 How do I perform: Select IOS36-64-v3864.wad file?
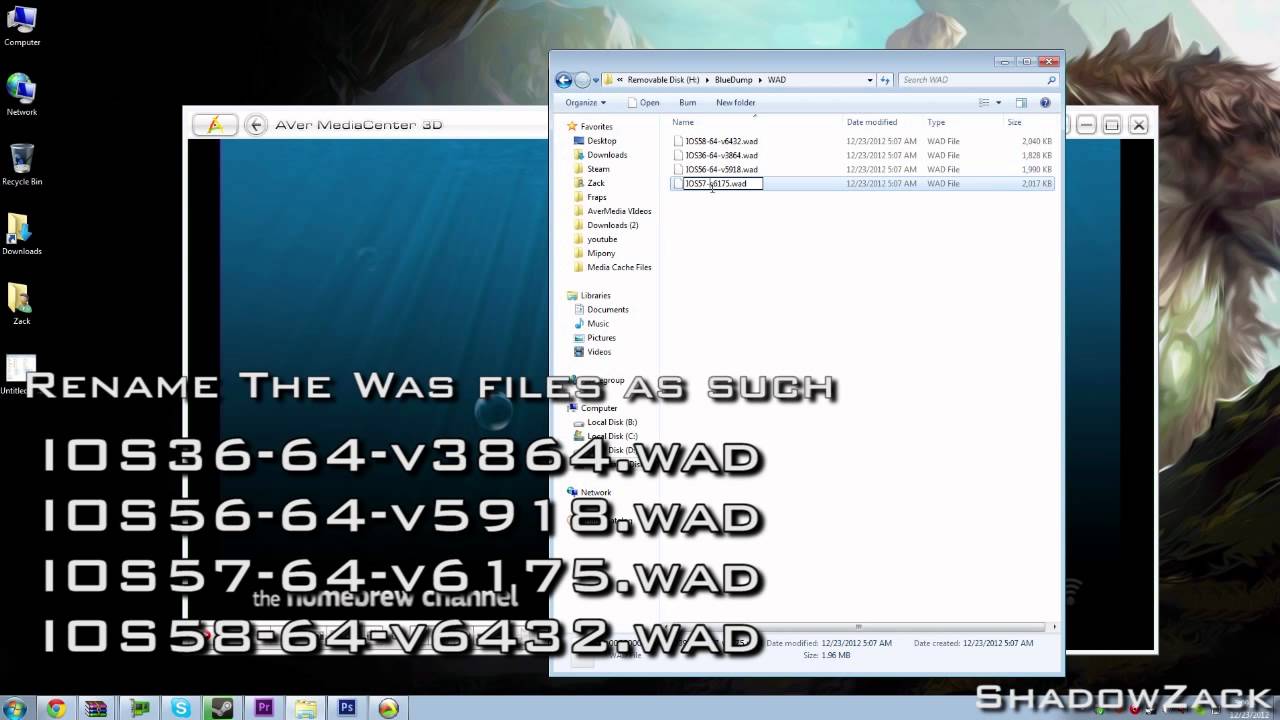click(x=721, y=155)
